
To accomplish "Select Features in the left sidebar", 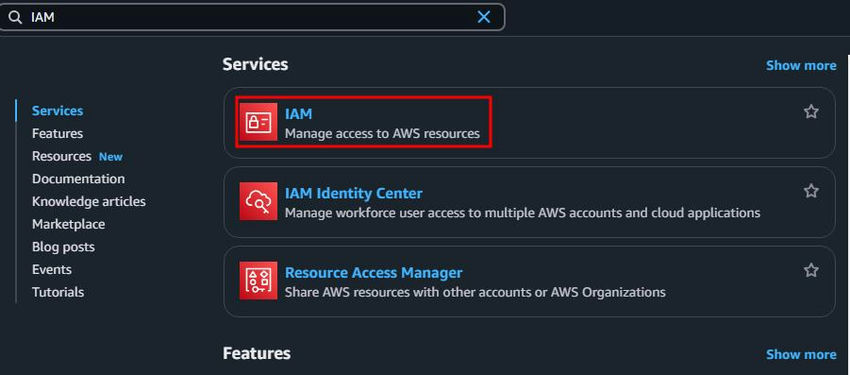I will click(x=57, y=133).
